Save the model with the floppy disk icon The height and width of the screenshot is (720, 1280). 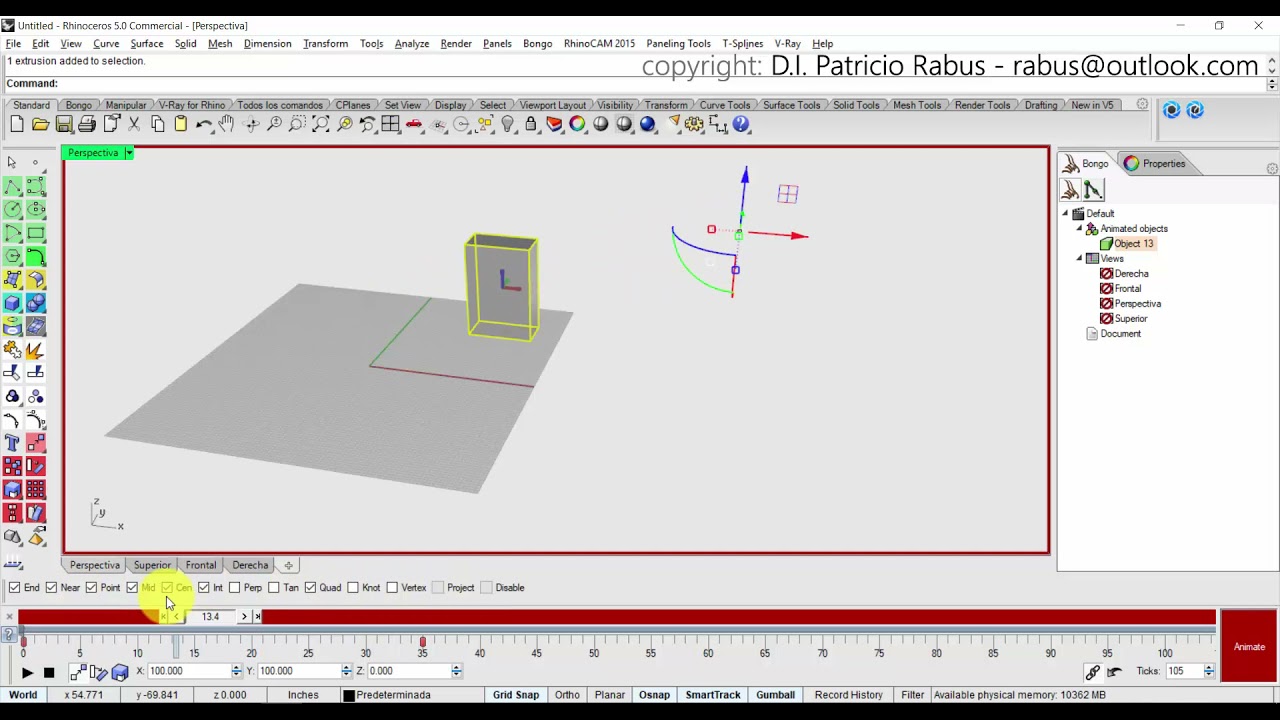click(64, 124)
